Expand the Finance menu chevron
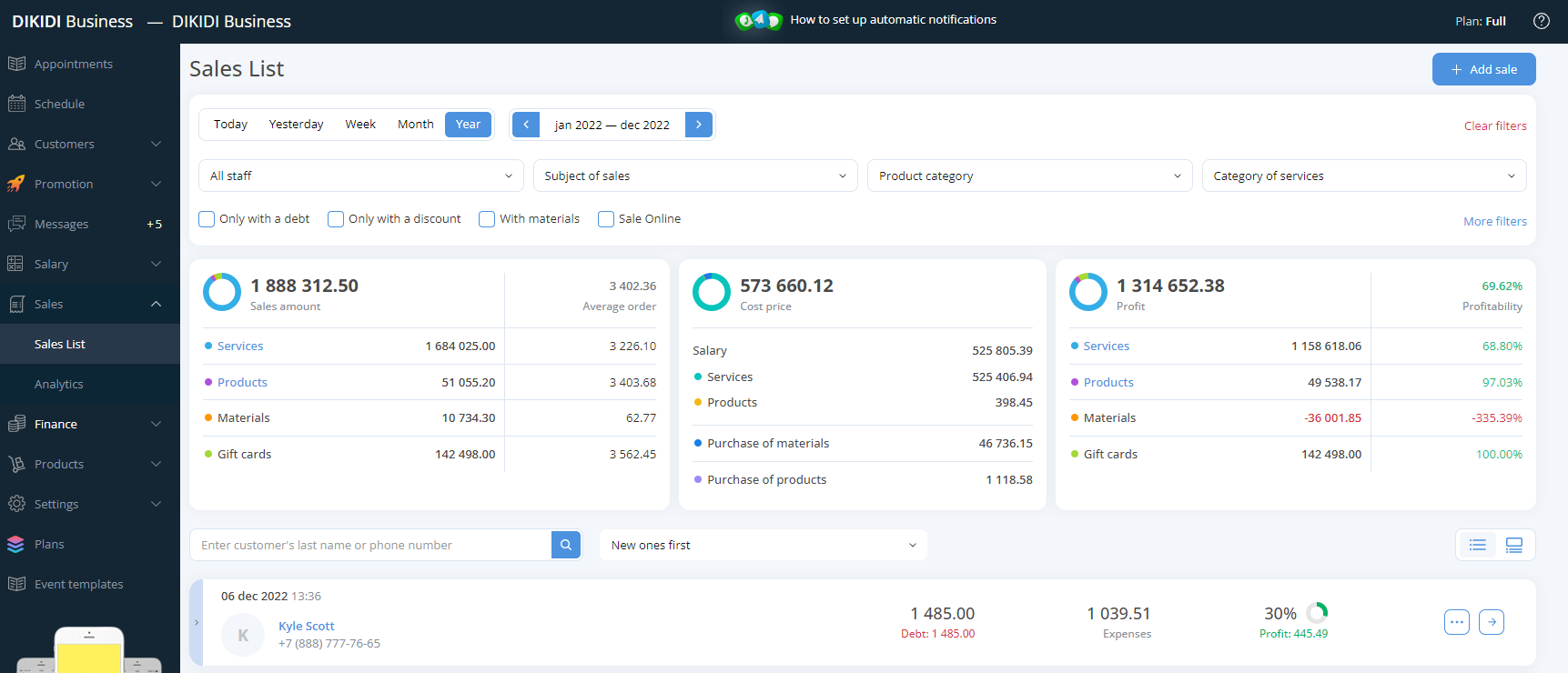This screenshot has width=1568, height=673. click(156, 424)
